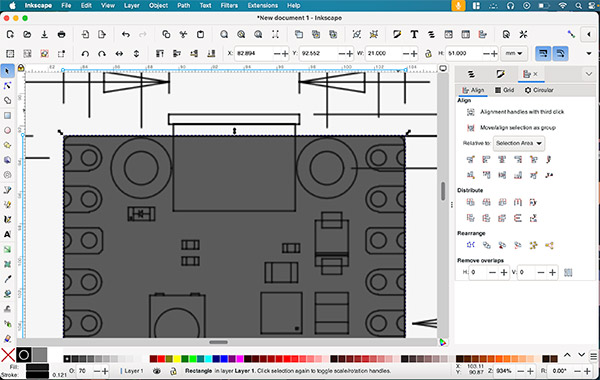
Task: Toggle the first highlighted stroke scaling button
Action: tap(543, 54)
